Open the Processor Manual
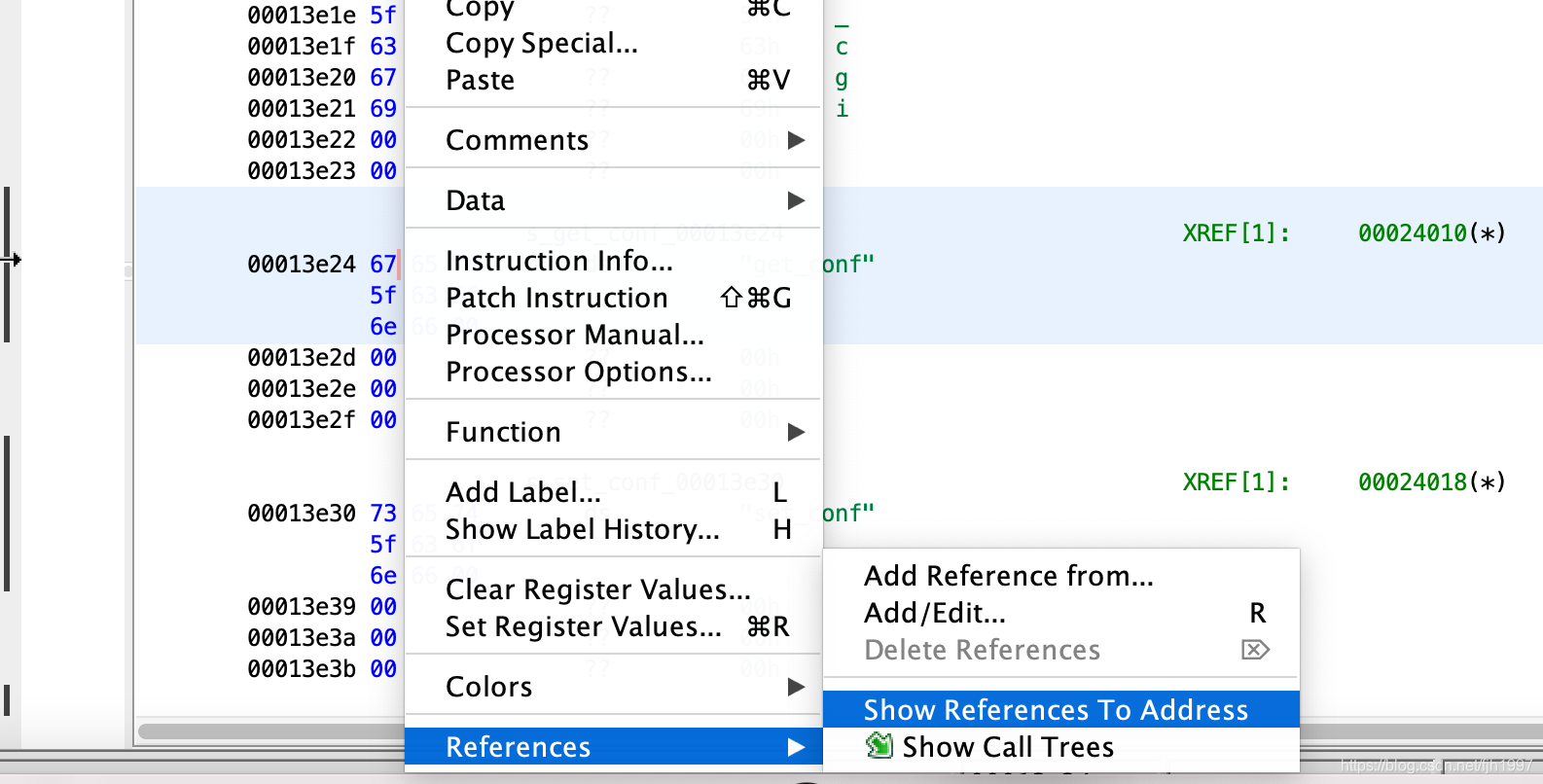 click(575, 335)
